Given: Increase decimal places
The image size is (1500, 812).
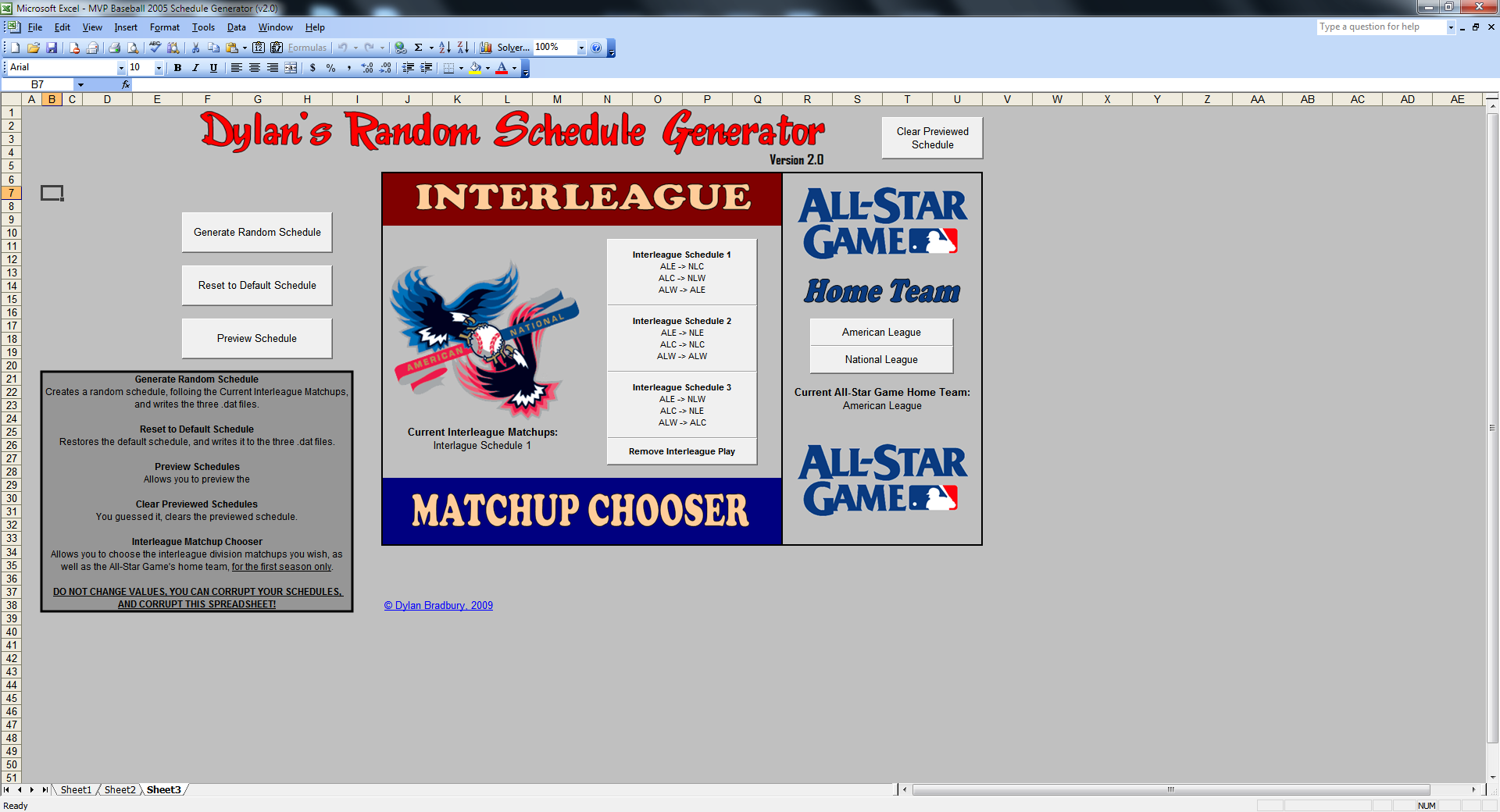Looking at the screenshot, I should point(367,68).
